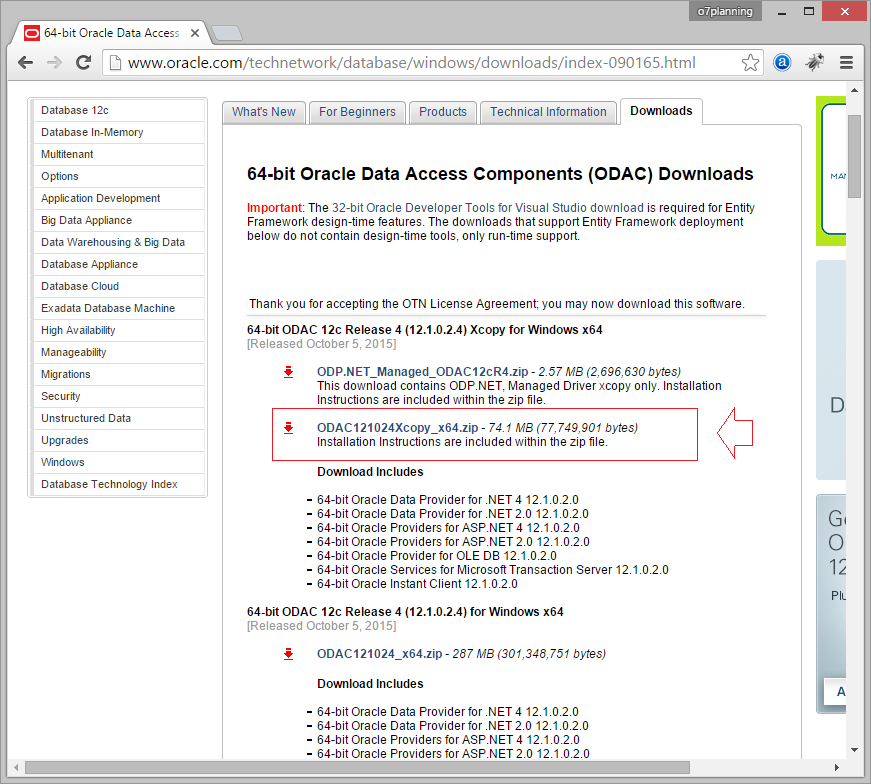Screen dimensions: 871x784
Task: Minimize the Chrome window
Action: coord(782,12)
